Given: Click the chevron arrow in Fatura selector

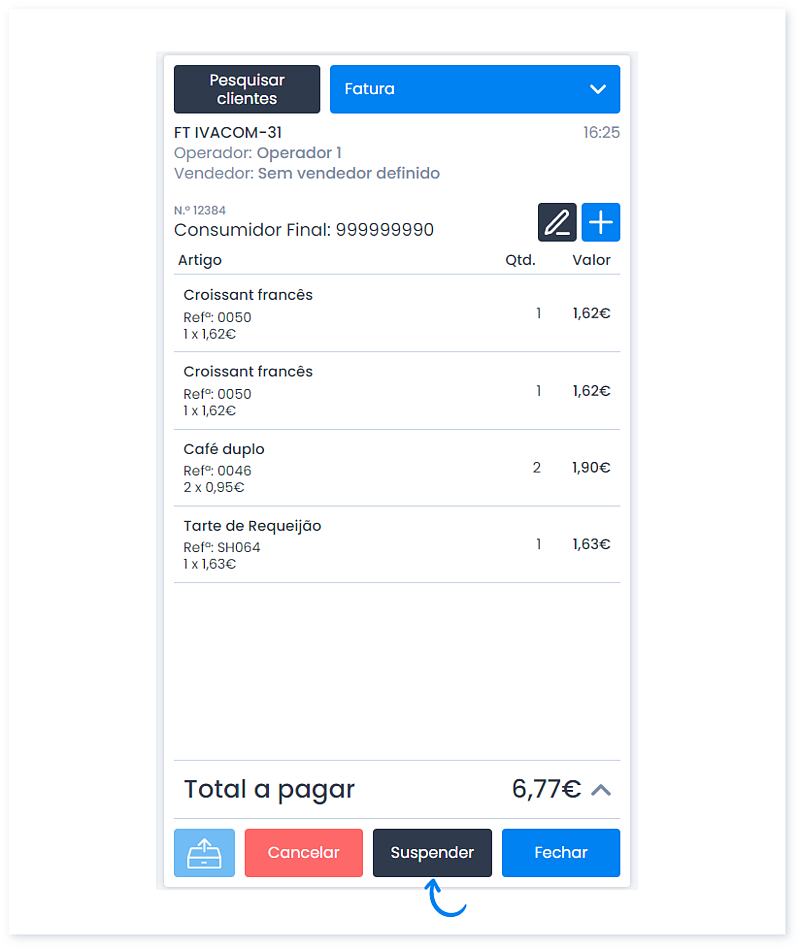Looking at the screenshot, I should [598, 90].
